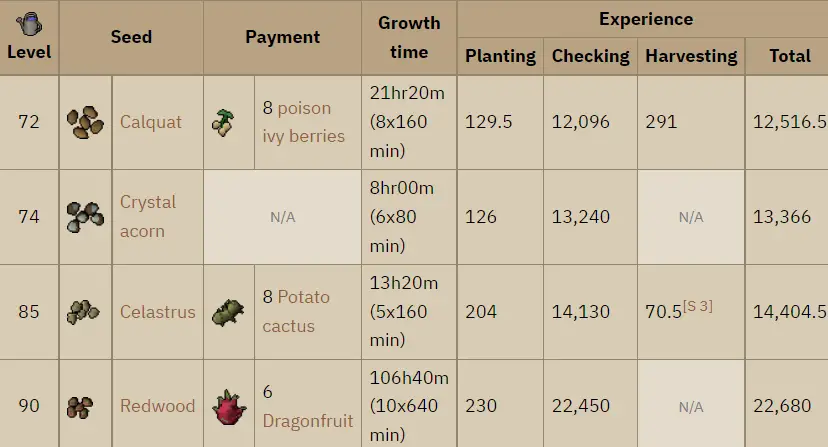828x447 pixels.
Task: Open the Crystal acorn link
Action: click(x=148, y=217)
